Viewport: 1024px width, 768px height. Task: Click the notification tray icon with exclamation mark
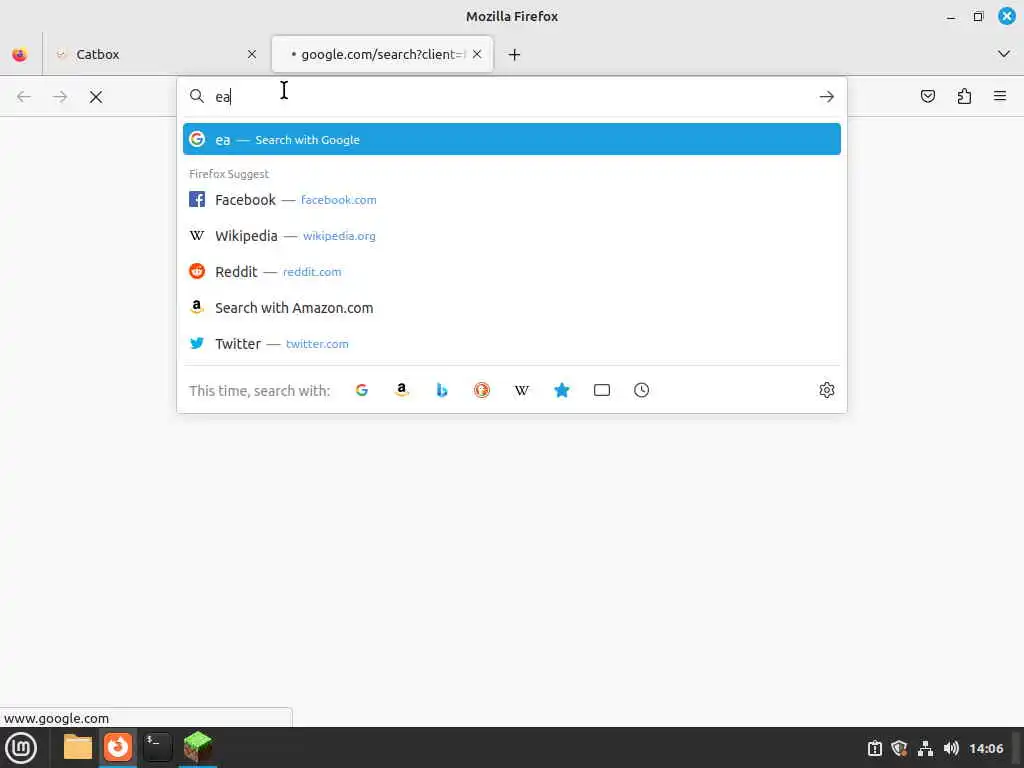point(874,748)
